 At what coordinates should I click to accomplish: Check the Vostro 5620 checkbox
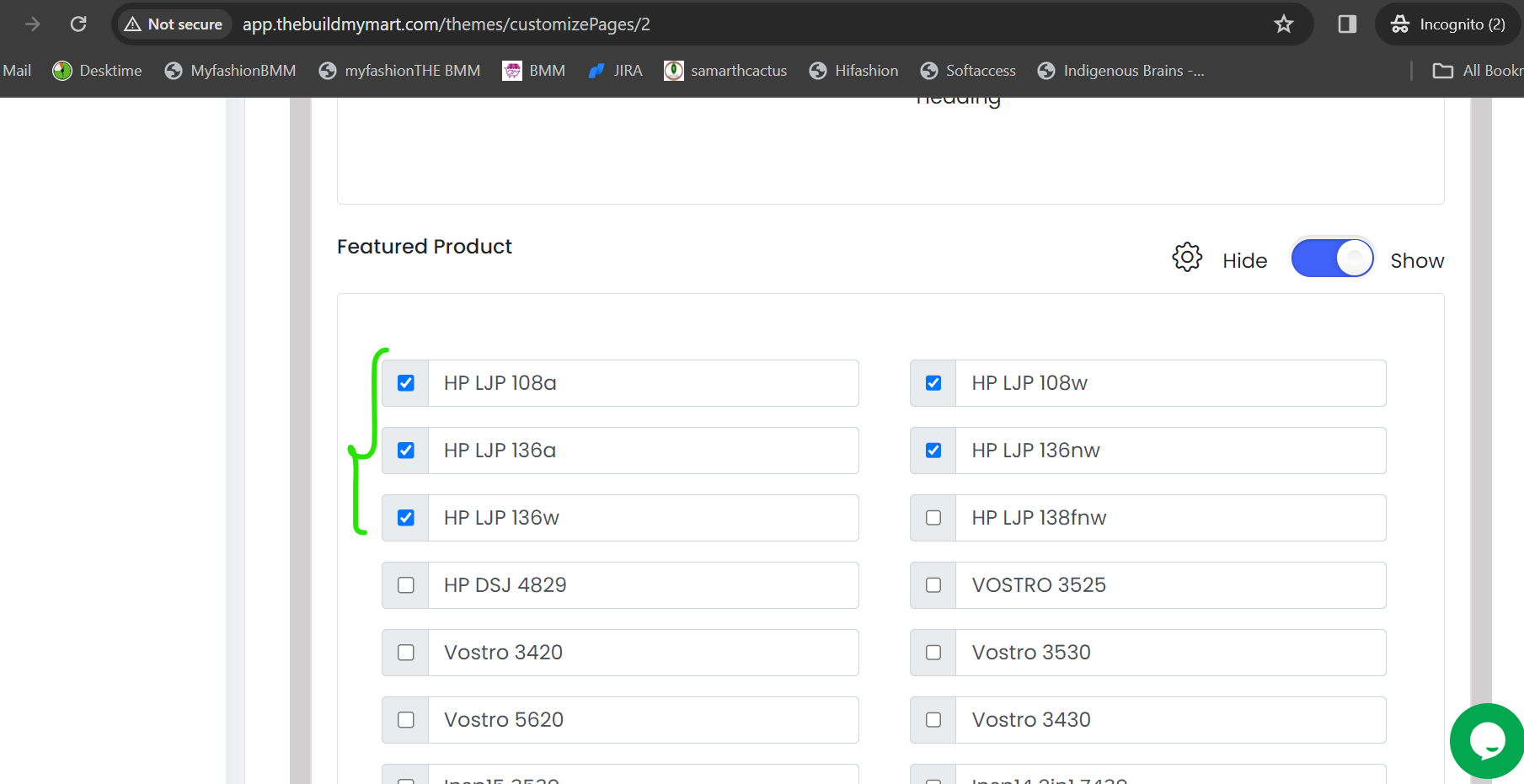(x=406, y=720)
